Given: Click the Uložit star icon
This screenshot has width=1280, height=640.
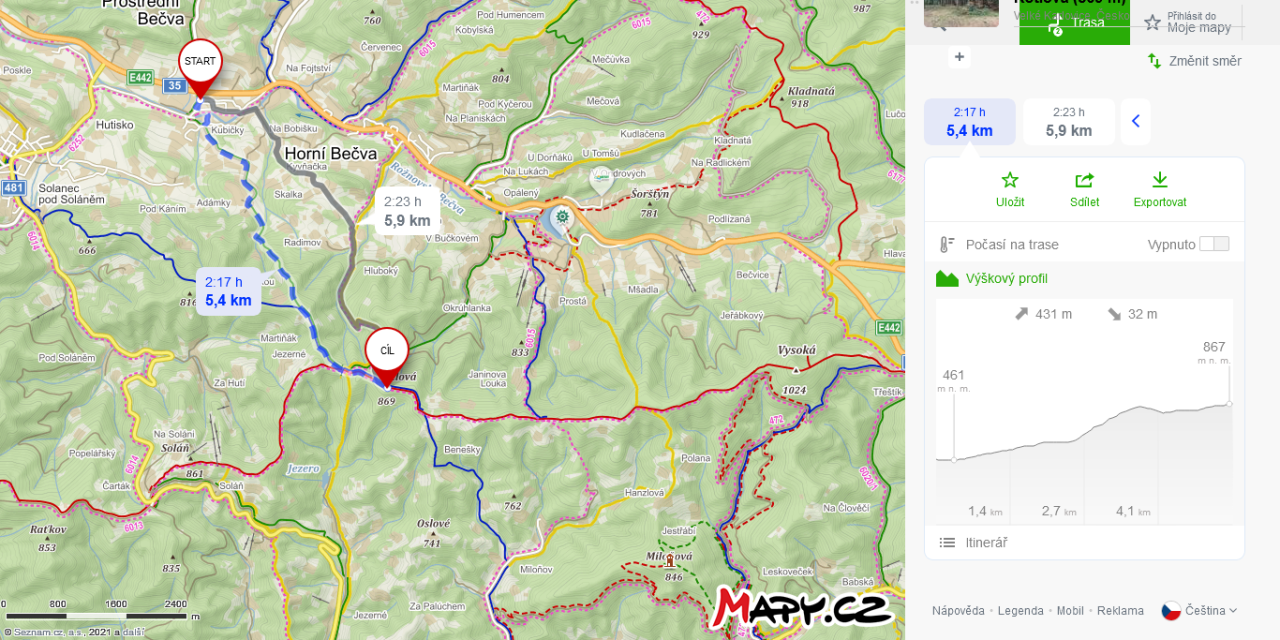Looking at the screenshot, I should click(x=1010, y=180).
